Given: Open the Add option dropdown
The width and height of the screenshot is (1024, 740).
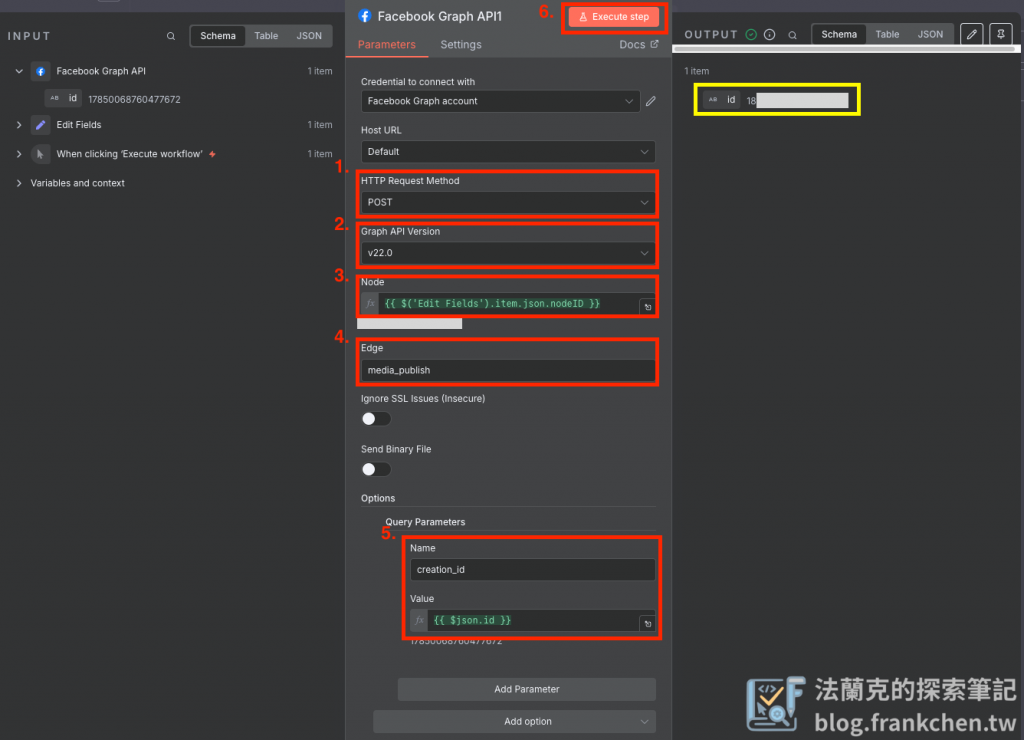Looking at the screenshot, I should pyautogui.click(x=515, y=722).
